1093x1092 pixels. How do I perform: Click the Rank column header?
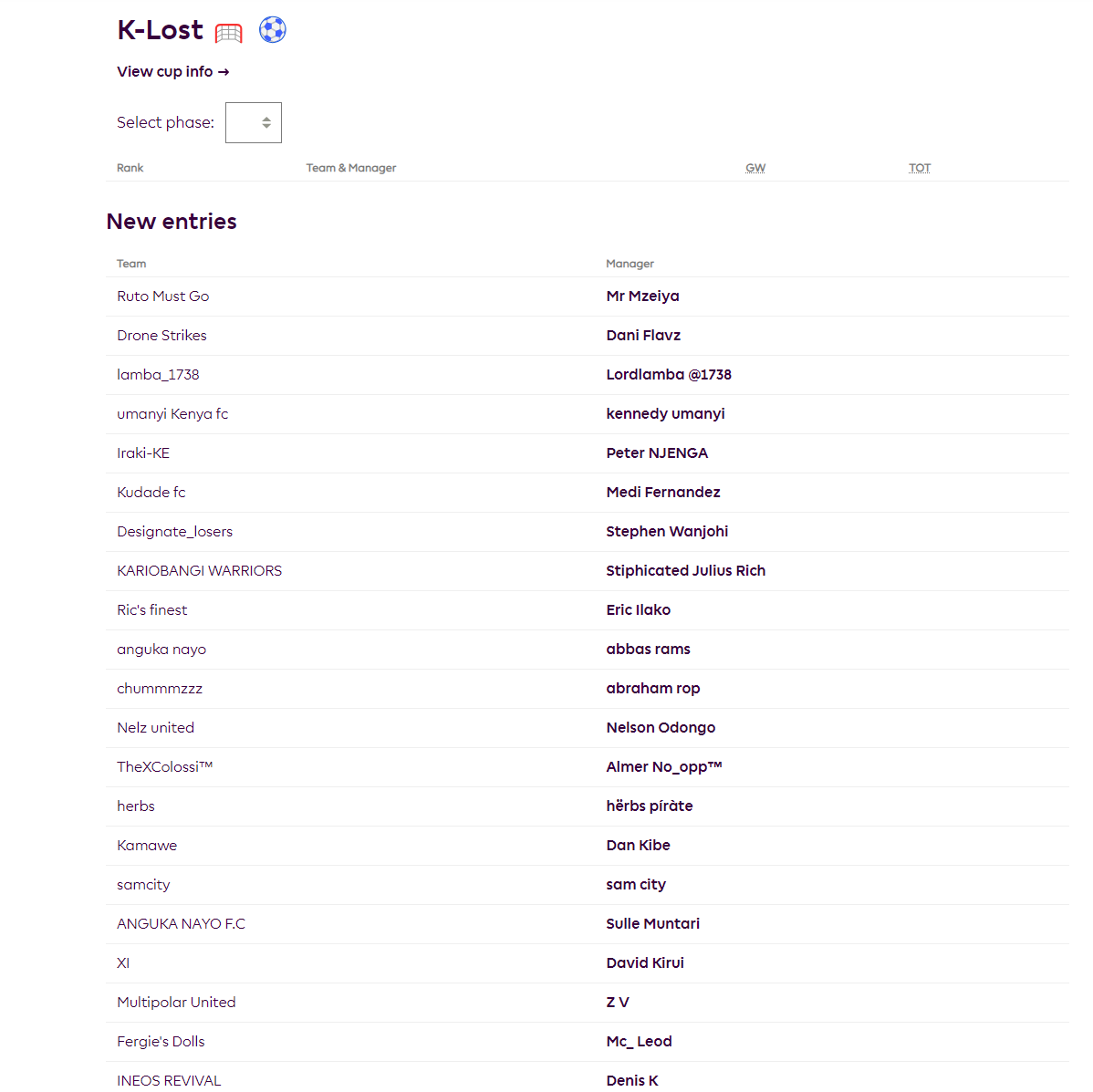pyautogui.click(x=130, y=168)
